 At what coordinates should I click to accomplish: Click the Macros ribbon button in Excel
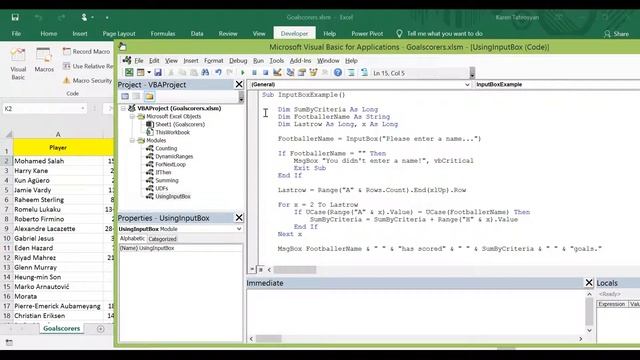pos(44,60)
